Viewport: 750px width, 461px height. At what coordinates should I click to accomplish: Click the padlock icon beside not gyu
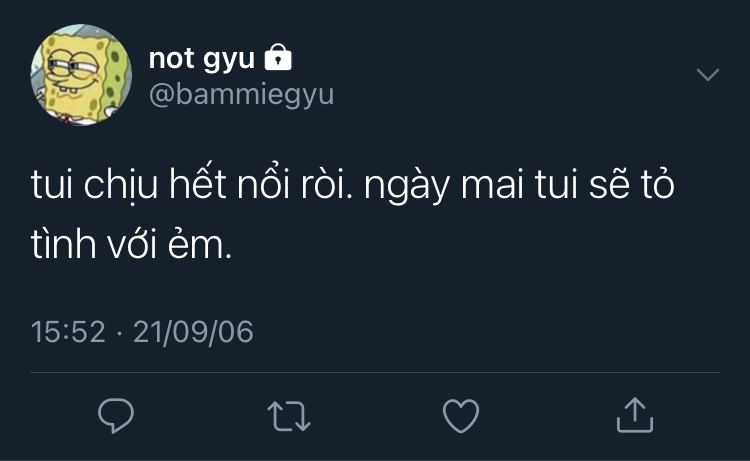278,60
